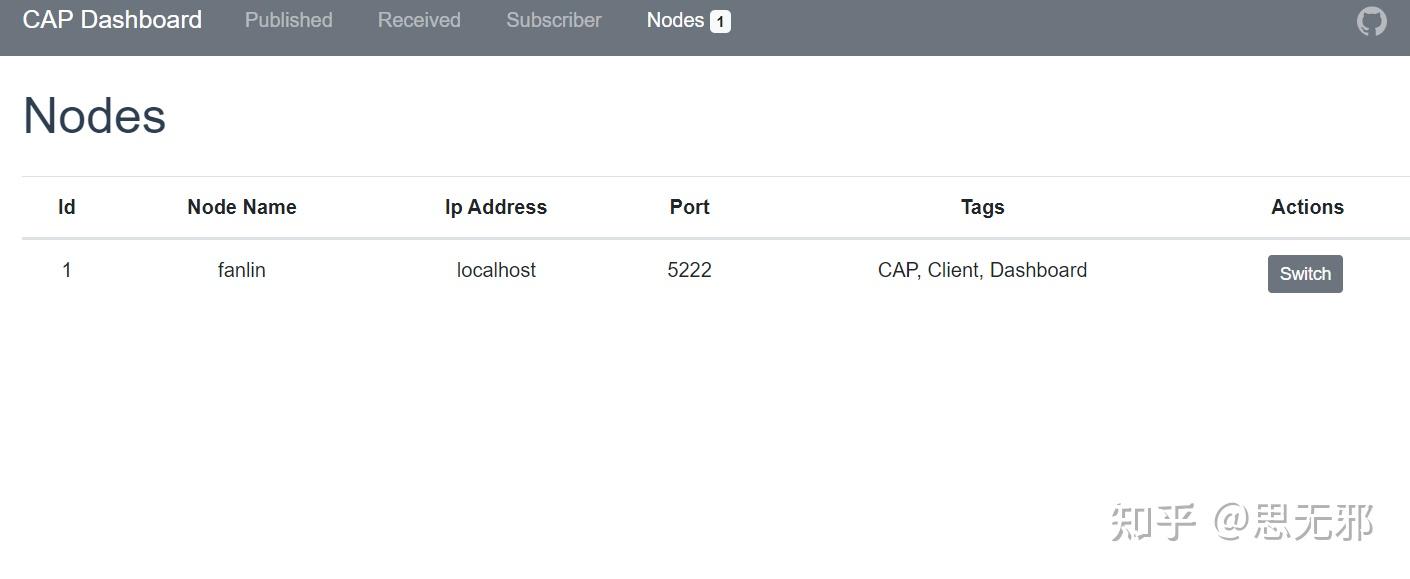Select the localhost address cell
The height and width of the screenshot is (579, 1410).
coord(496,269)
